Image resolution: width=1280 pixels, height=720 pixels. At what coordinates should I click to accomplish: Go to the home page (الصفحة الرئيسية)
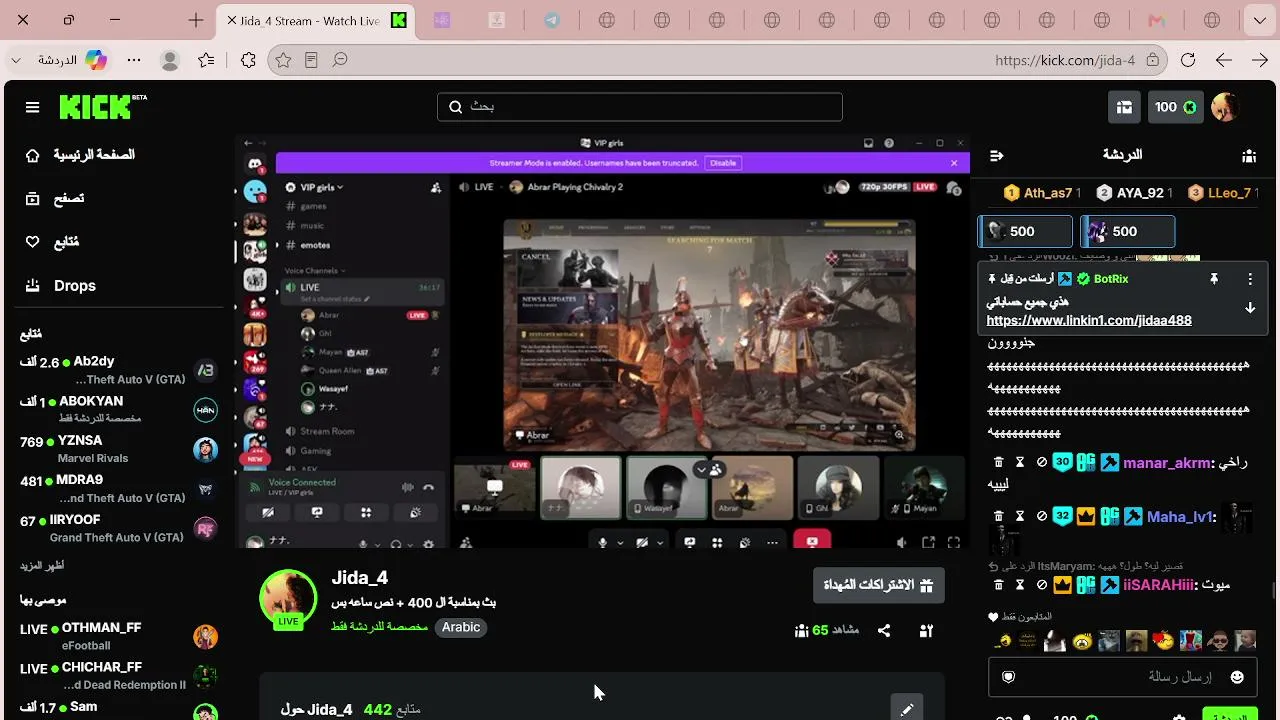tap(80, 155)
